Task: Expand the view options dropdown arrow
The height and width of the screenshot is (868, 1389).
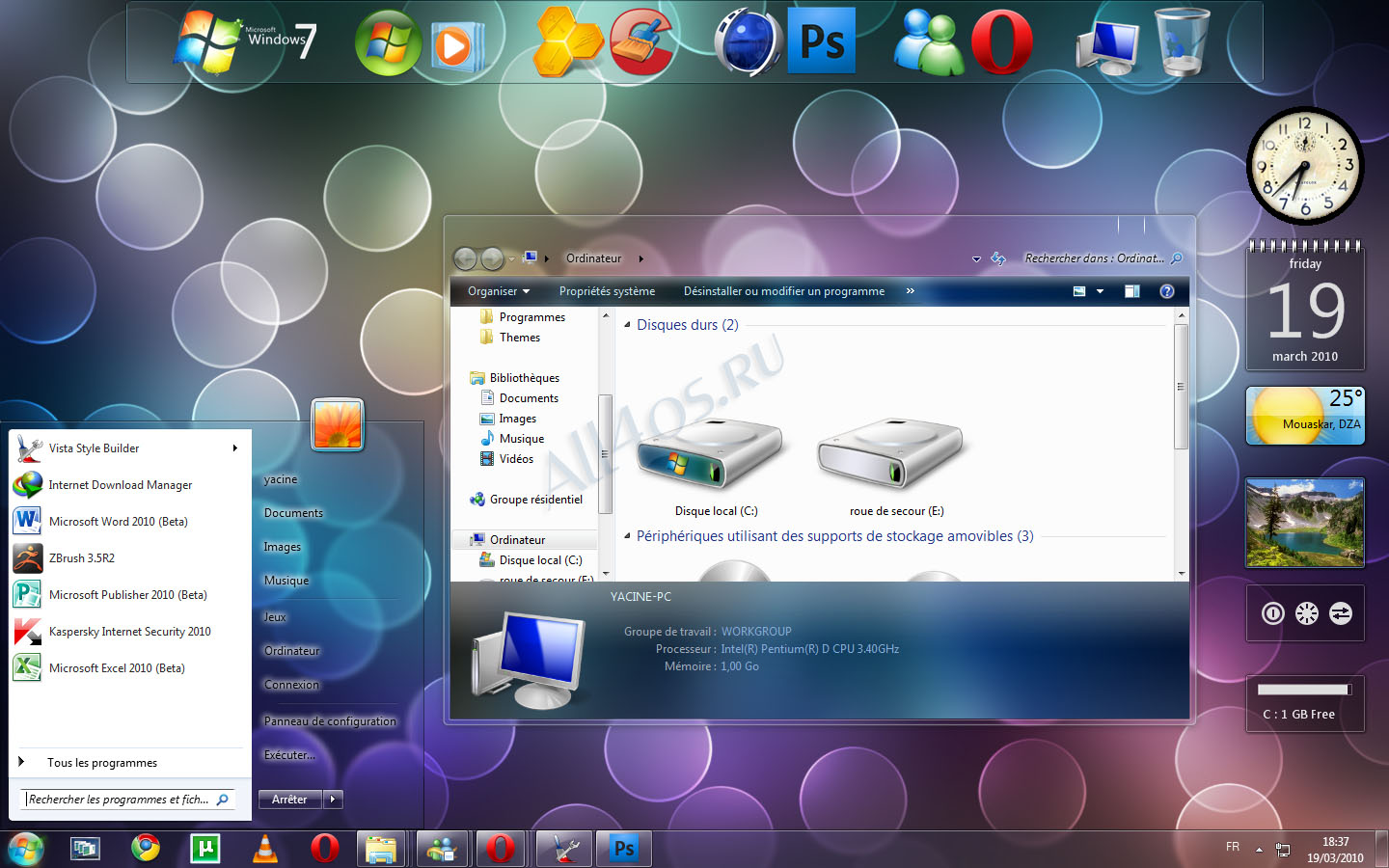Action: pyautogui.click(x=1100, y=291)
